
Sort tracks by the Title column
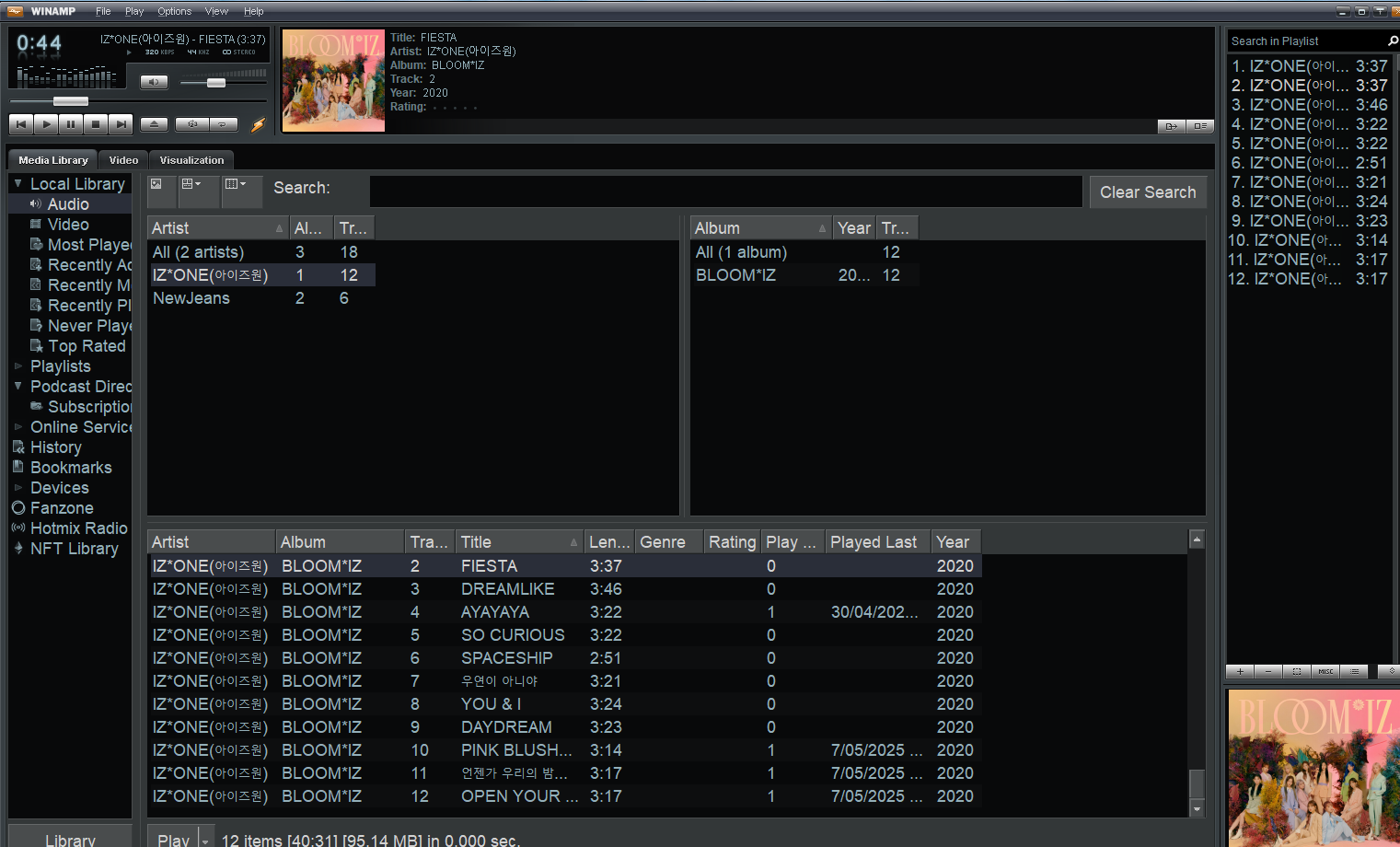[x=520, y=542]
